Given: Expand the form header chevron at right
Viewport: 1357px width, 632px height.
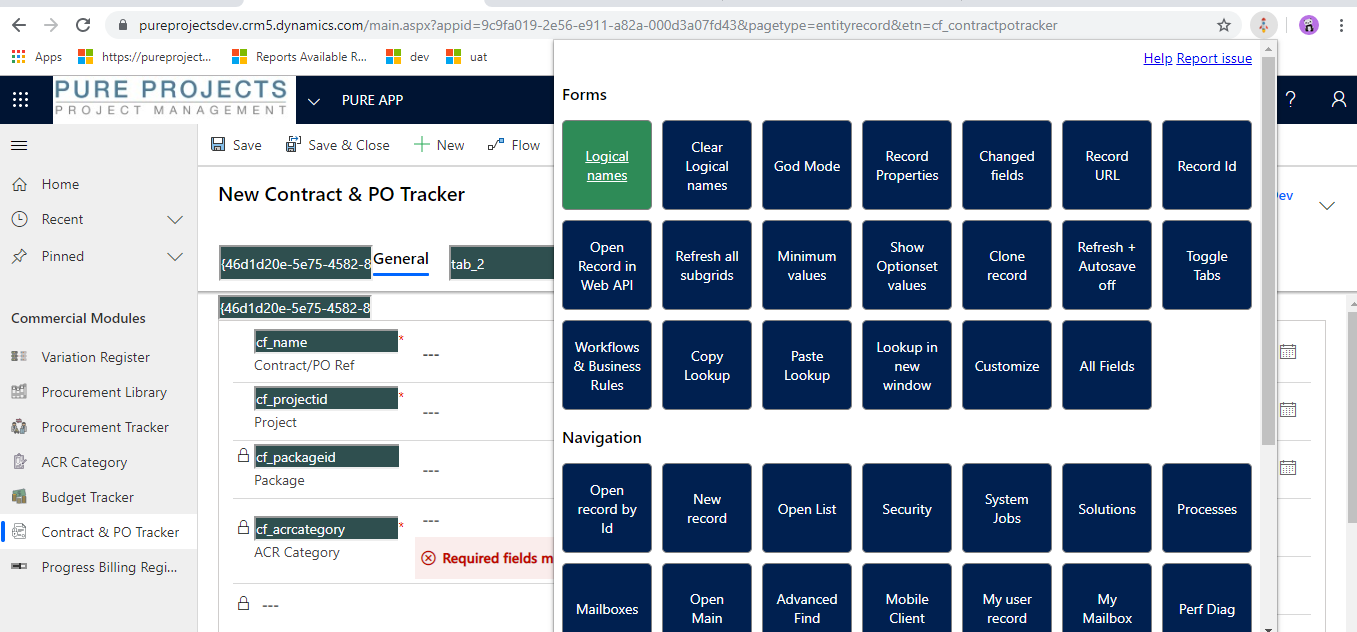Looking at the screenshot, I should (x=1327, y=206).
